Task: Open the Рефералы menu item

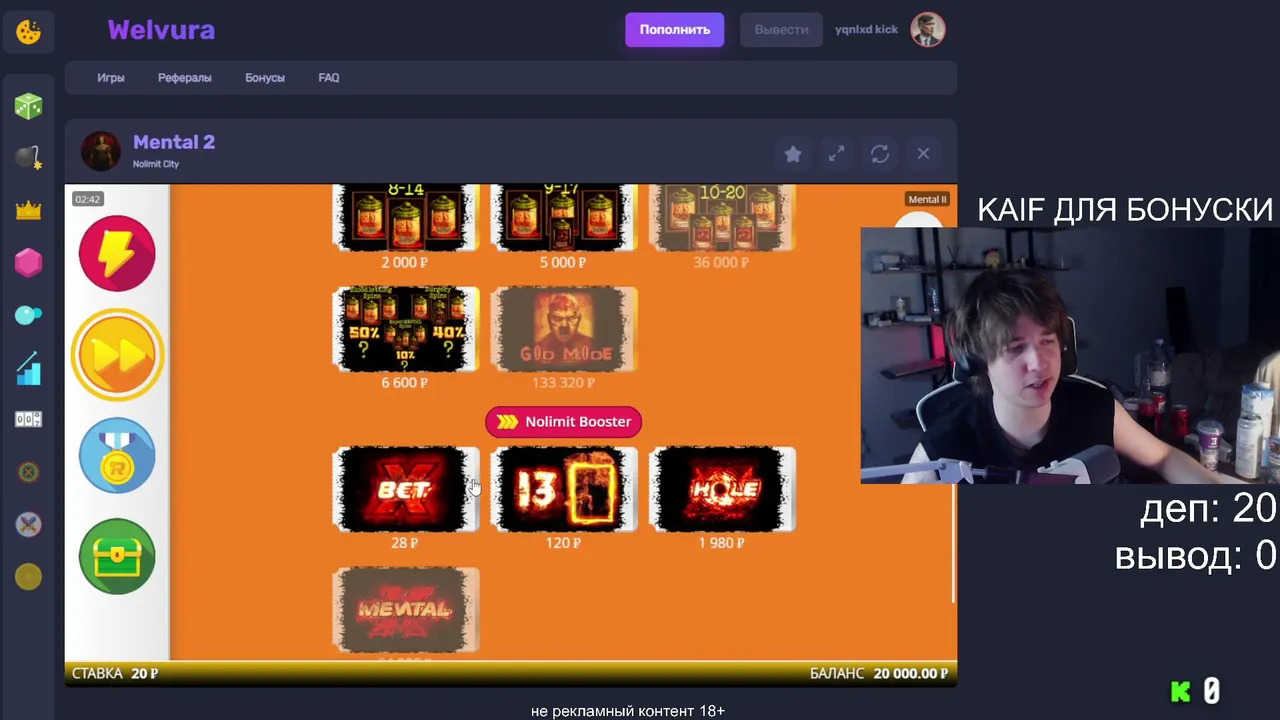Action: 185,78
